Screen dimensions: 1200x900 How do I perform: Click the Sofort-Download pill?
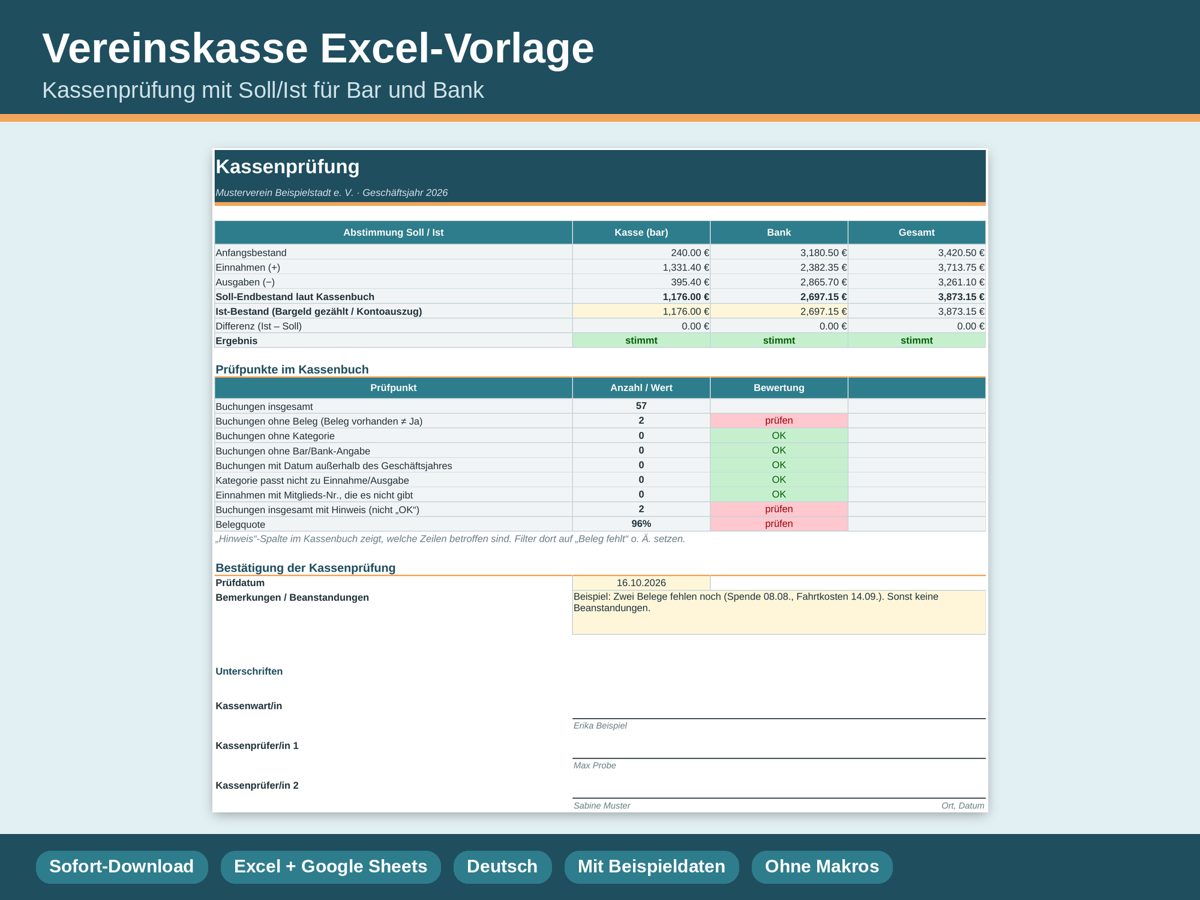(x=122, y=867)
